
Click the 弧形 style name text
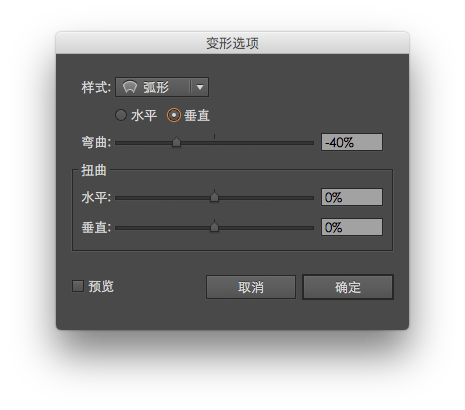(156, 87)
